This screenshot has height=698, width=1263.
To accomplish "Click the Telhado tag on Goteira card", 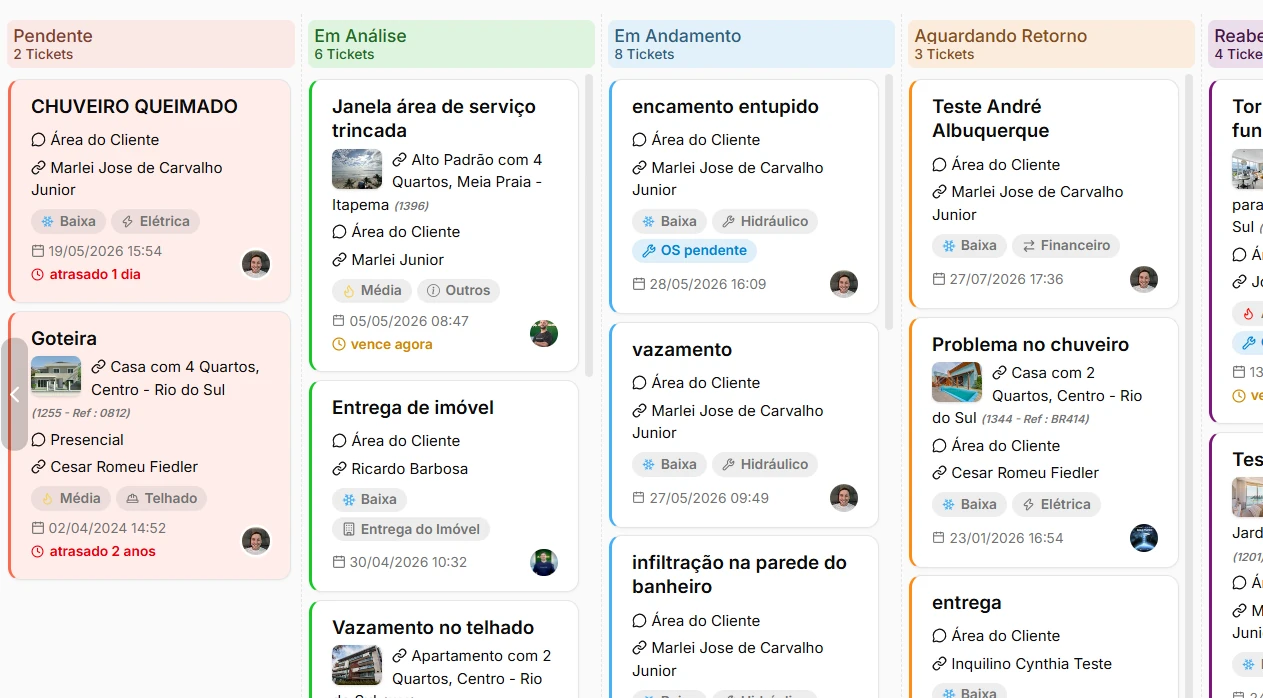I will click(x=161, y=498).
